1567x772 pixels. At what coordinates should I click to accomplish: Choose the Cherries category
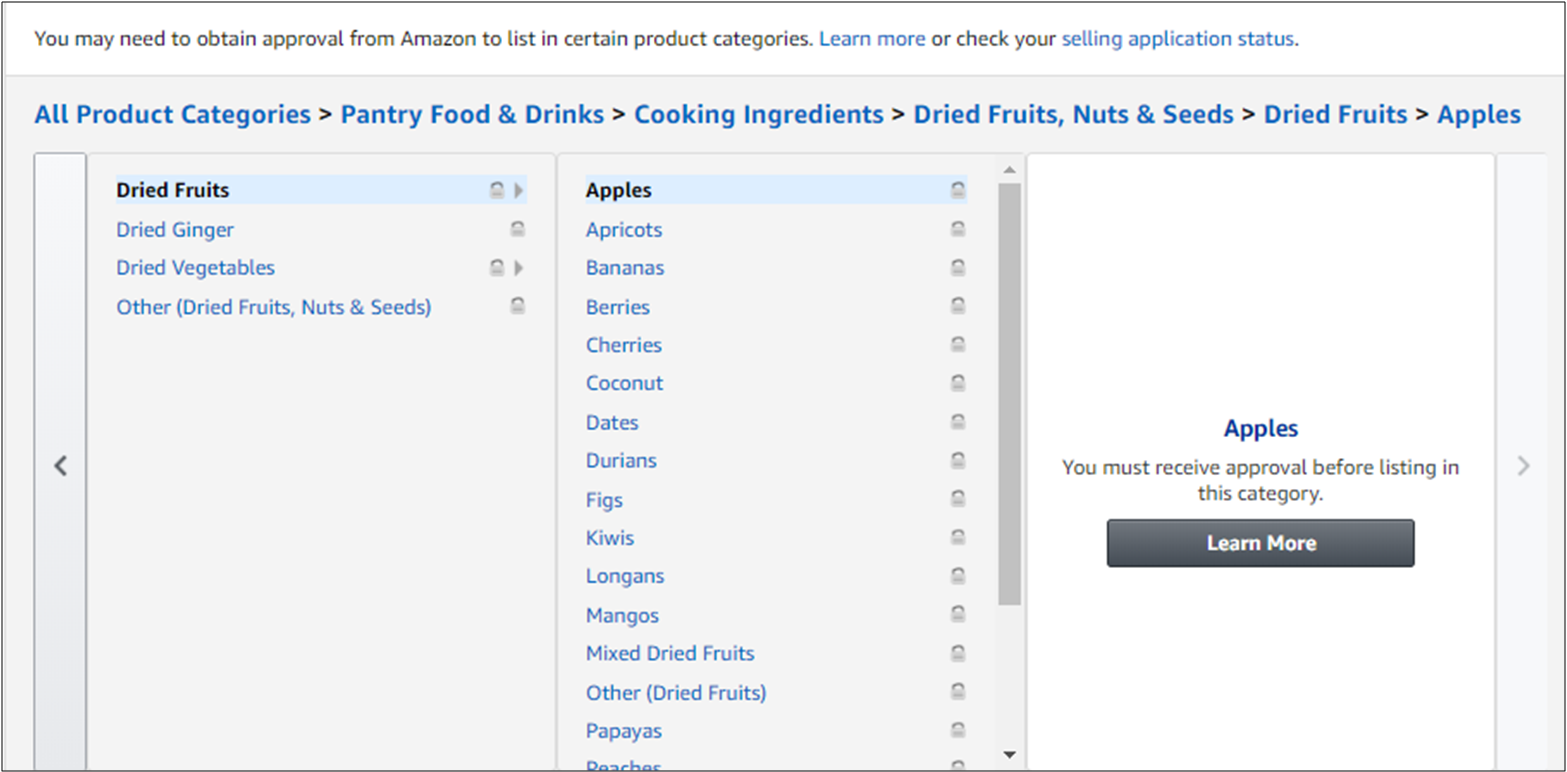[624, 345]
